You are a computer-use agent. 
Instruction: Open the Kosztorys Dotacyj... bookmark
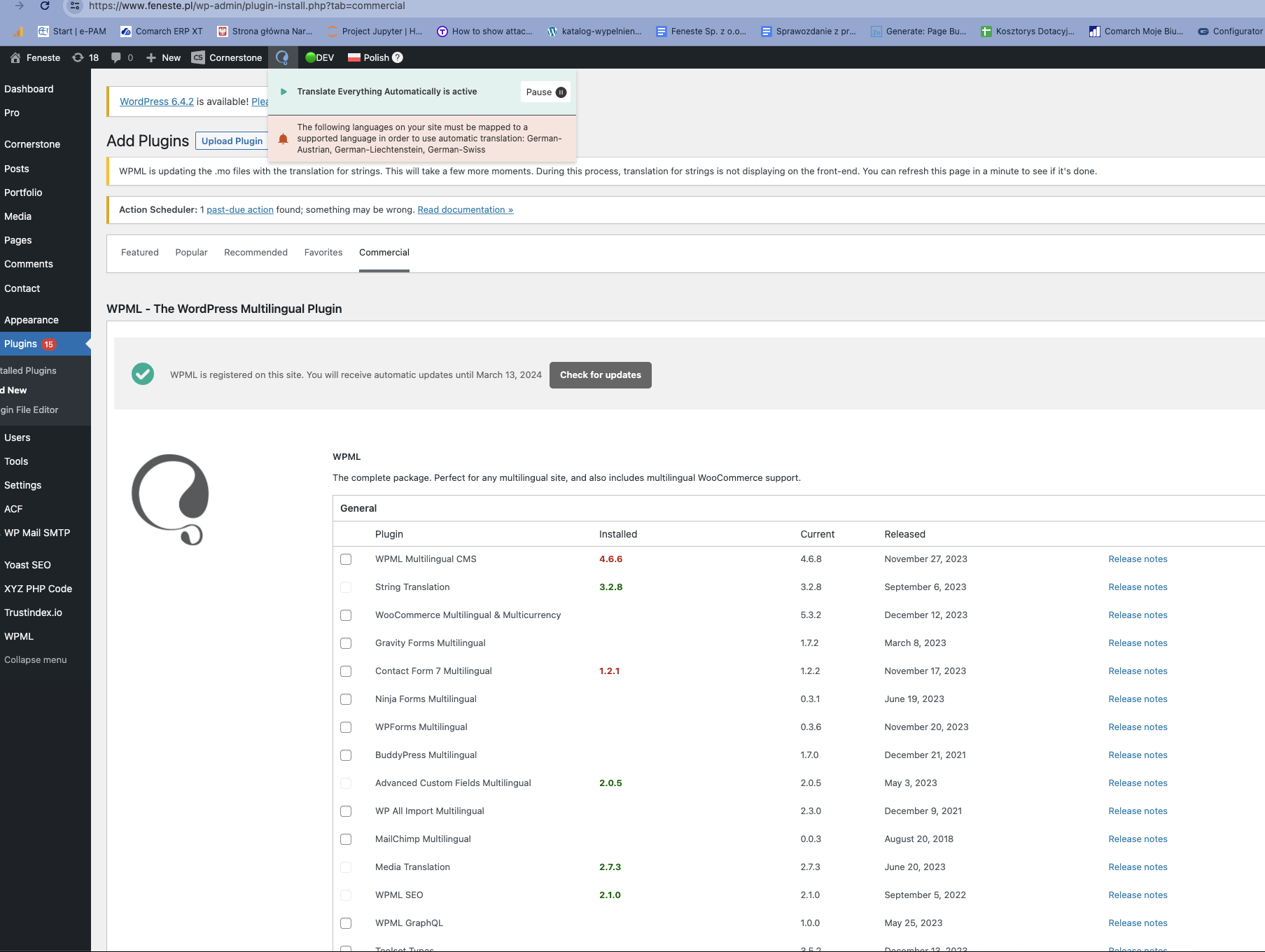tap(1028, 31)
